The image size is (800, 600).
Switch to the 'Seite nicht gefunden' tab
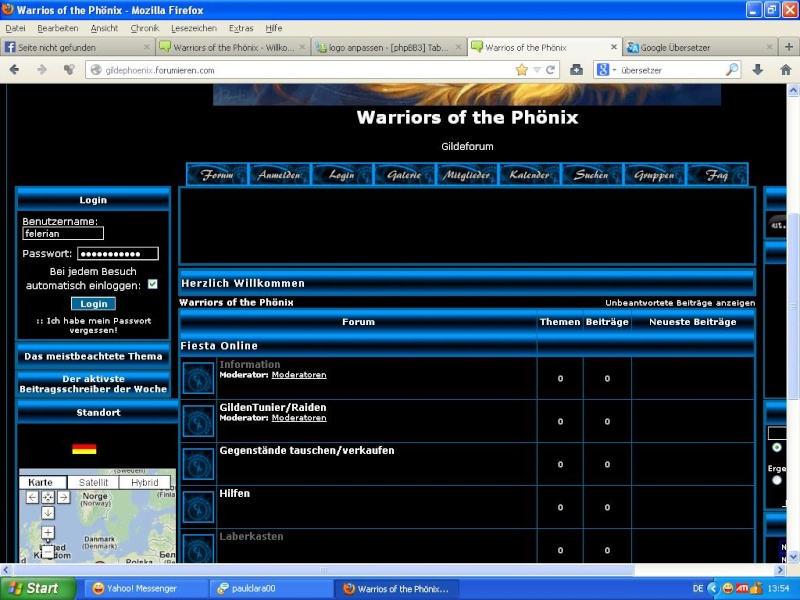(x=78, y=47)
